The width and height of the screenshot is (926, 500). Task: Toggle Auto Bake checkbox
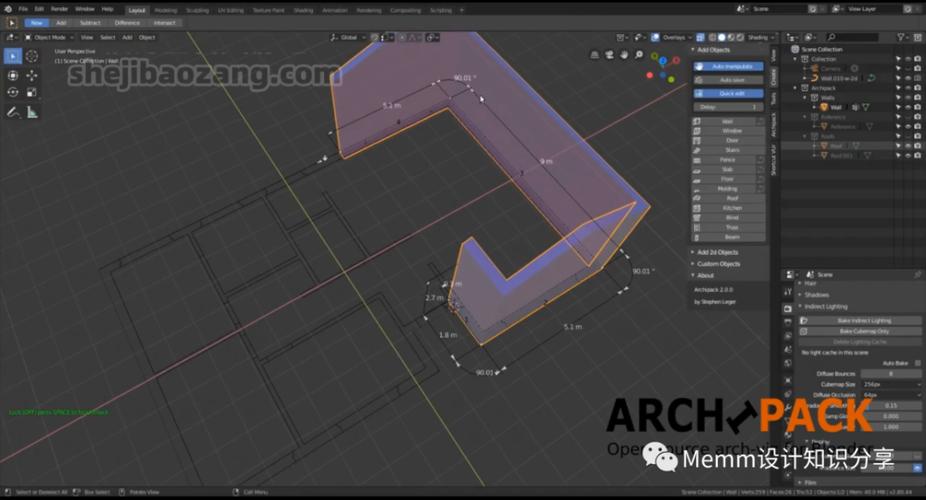[917, 363]
